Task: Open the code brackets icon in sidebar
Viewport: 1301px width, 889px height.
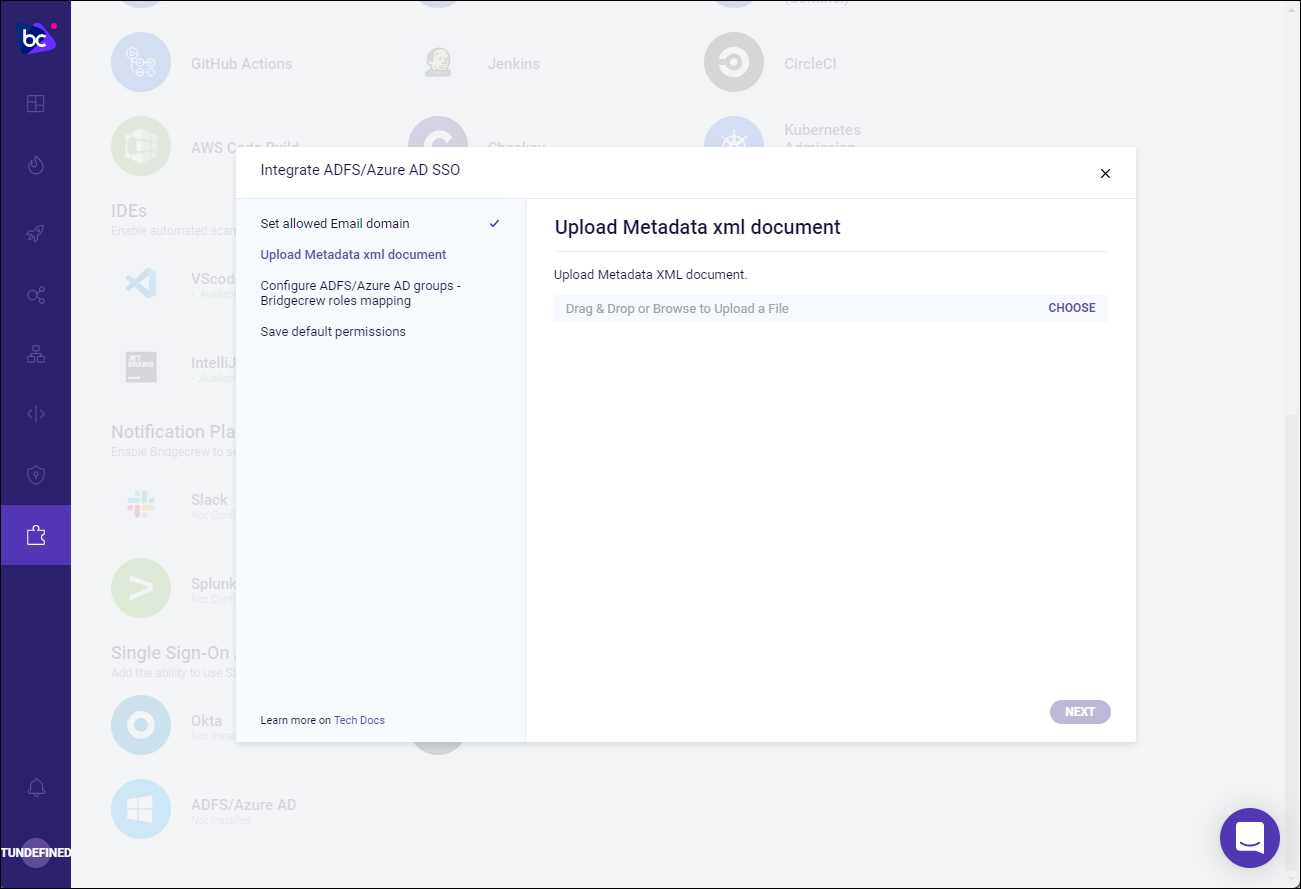Action: pos(36,414)
